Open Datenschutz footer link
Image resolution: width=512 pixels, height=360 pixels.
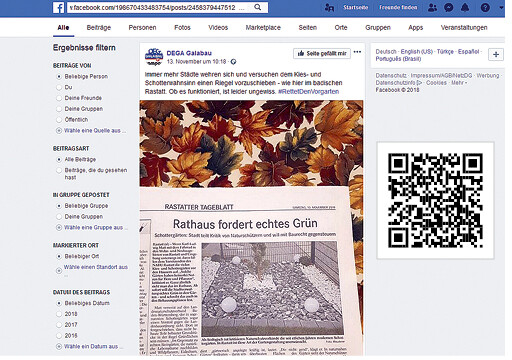[x=391, y=76]
